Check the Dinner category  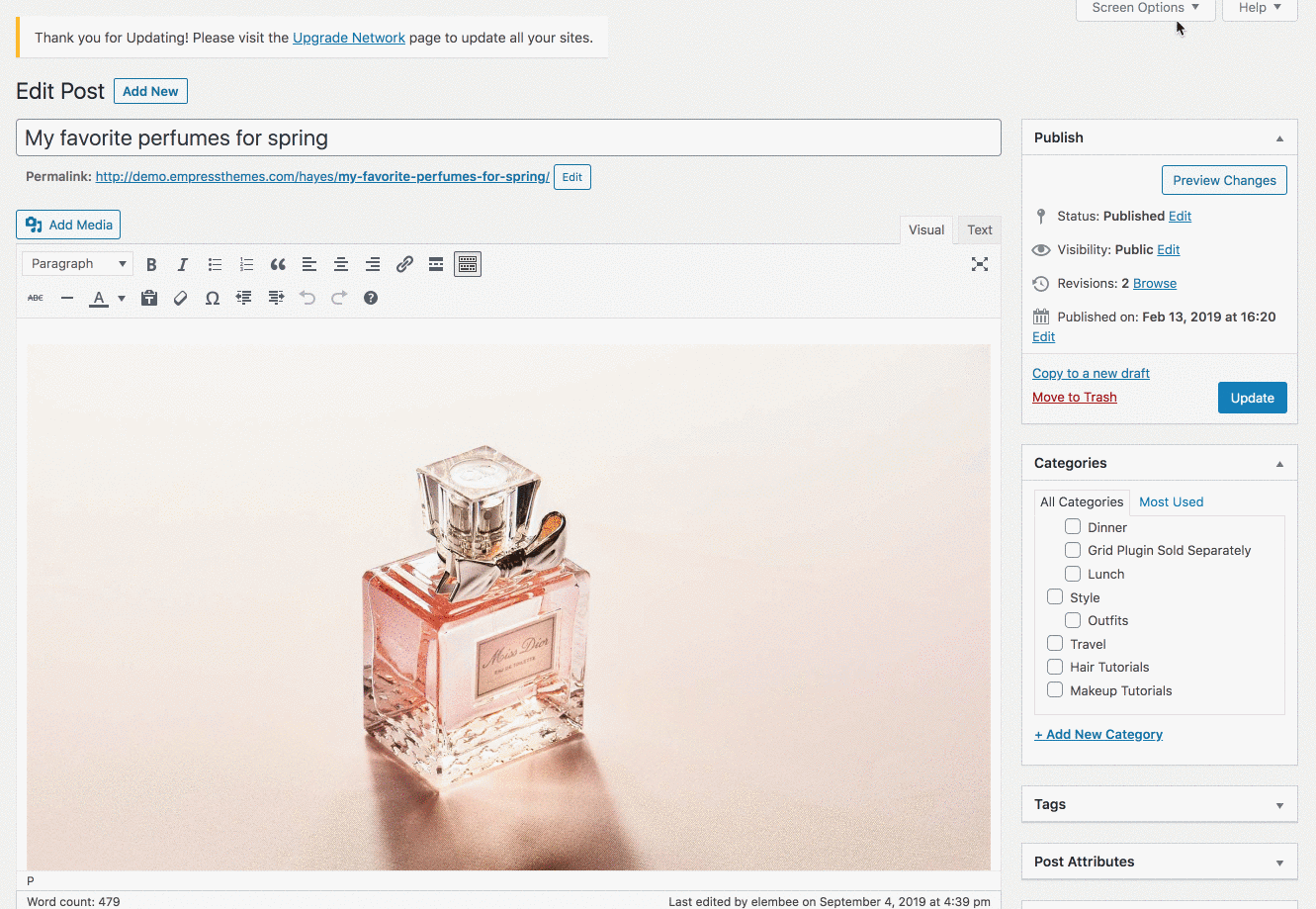click(x=1073, y=527)
